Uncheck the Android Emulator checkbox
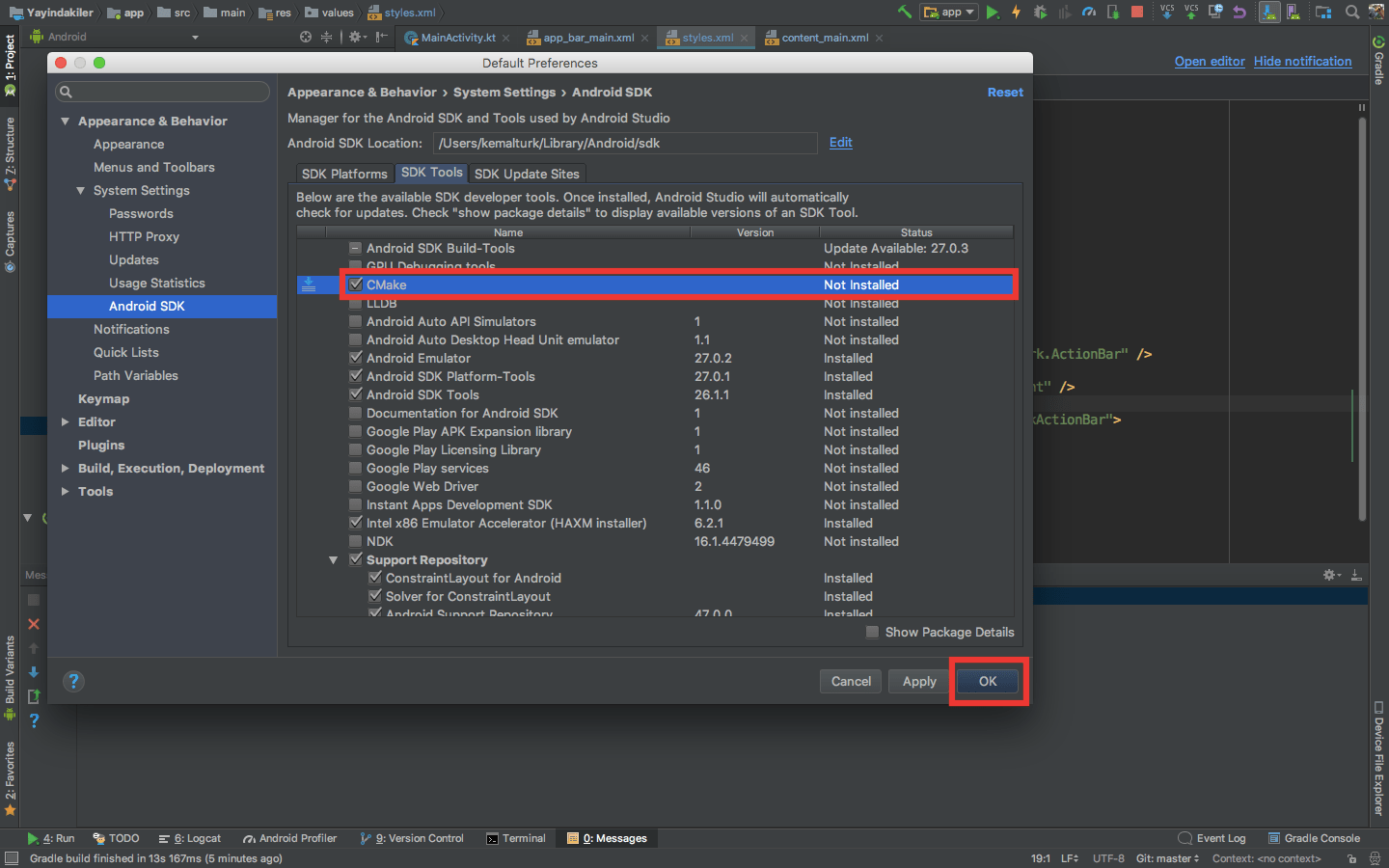 coord(356,358)
